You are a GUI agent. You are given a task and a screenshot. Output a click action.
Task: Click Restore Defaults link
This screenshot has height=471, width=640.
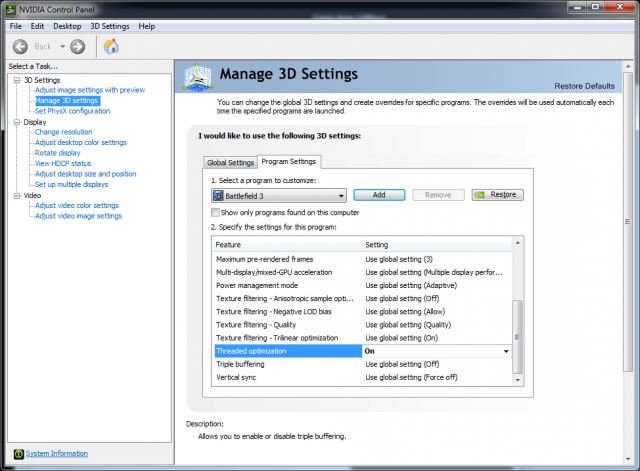point(584,86)
